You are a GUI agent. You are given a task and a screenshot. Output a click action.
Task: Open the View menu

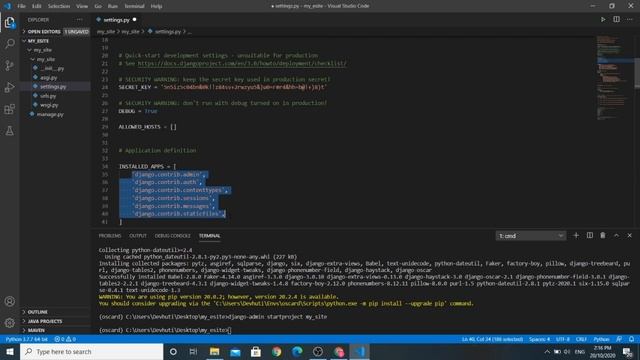point(82,6)
